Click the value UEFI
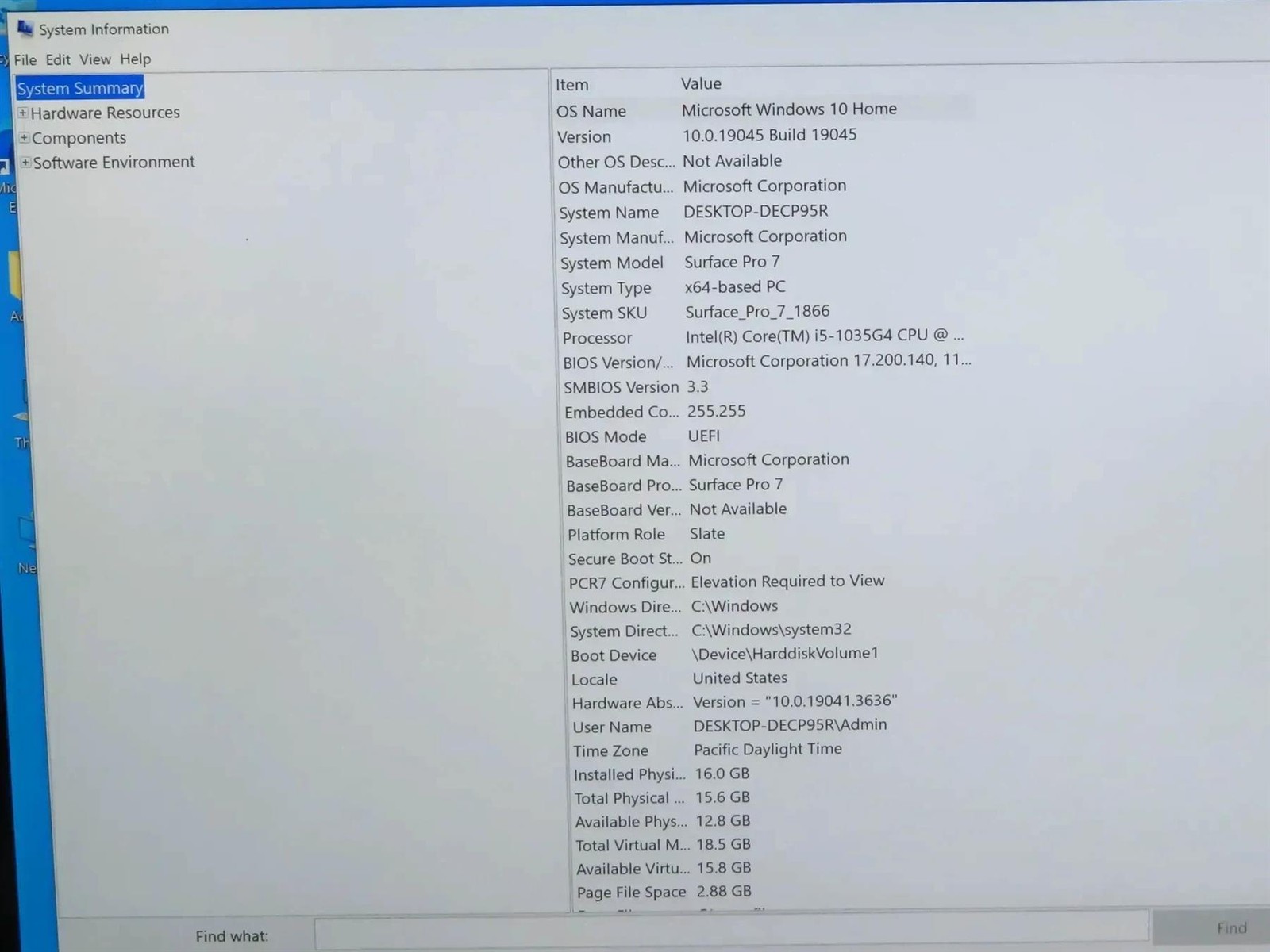 click(x=703, y=436)
